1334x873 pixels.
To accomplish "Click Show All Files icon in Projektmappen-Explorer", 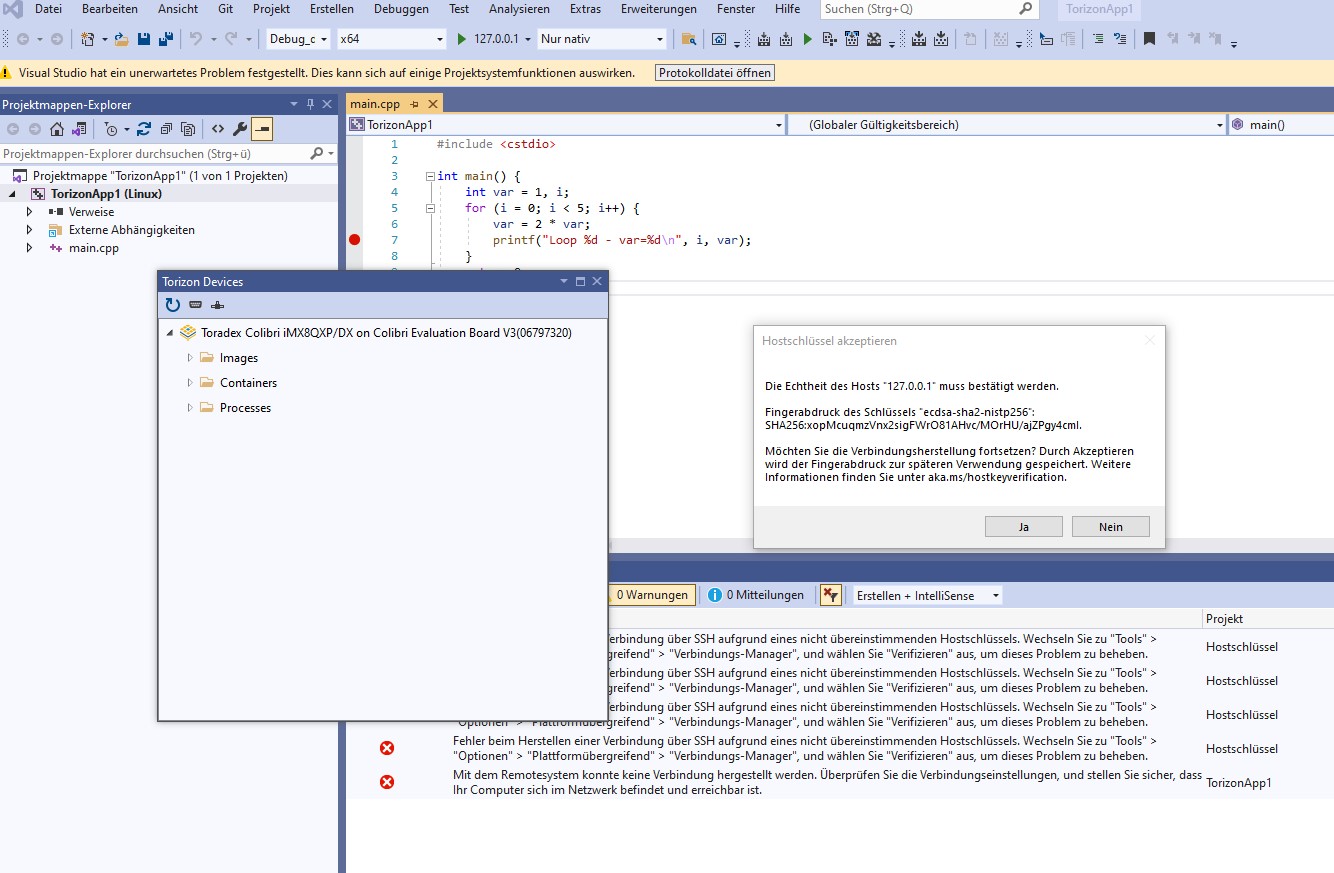I will tap(188, 129).
